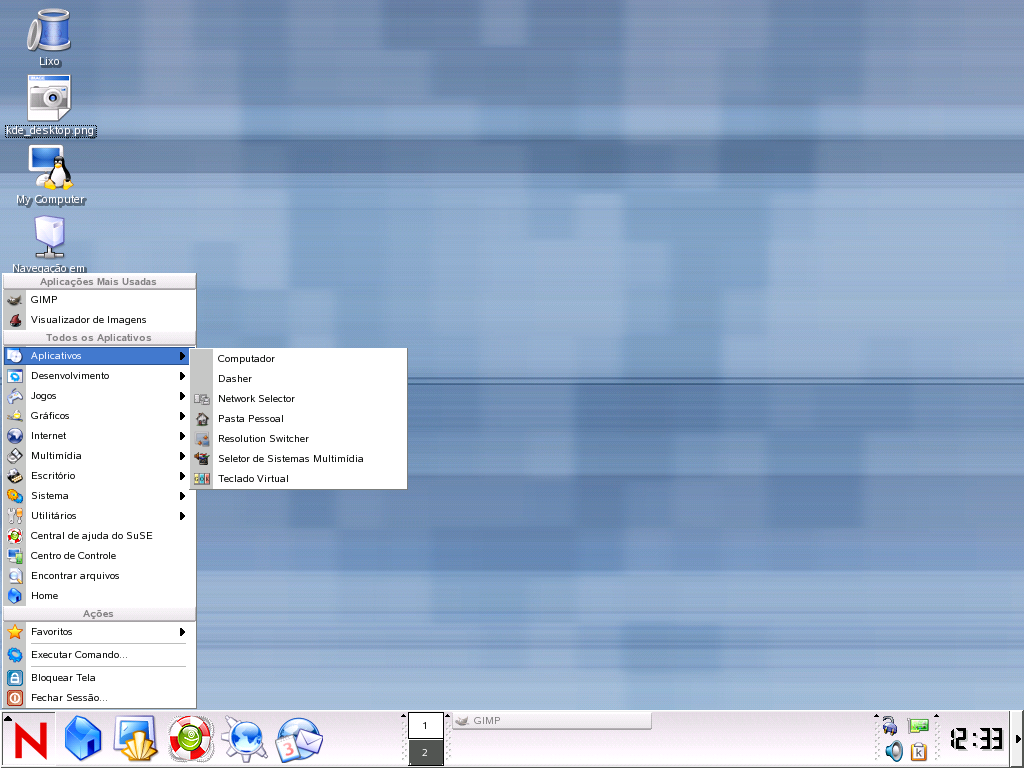Open the KMix speaker icon in the system tray
This screenshot has width=1024, height=768.
tap(894, 751)
